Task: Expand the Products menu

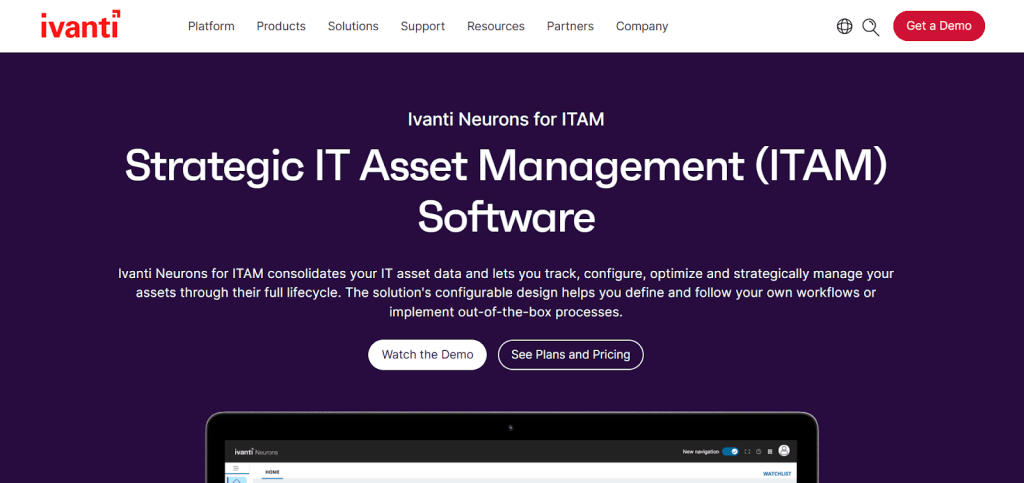Action: 281,26
